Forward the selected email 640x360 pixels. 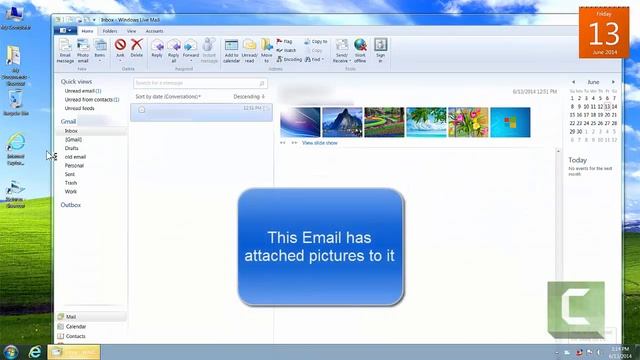(x=191, y=51)
